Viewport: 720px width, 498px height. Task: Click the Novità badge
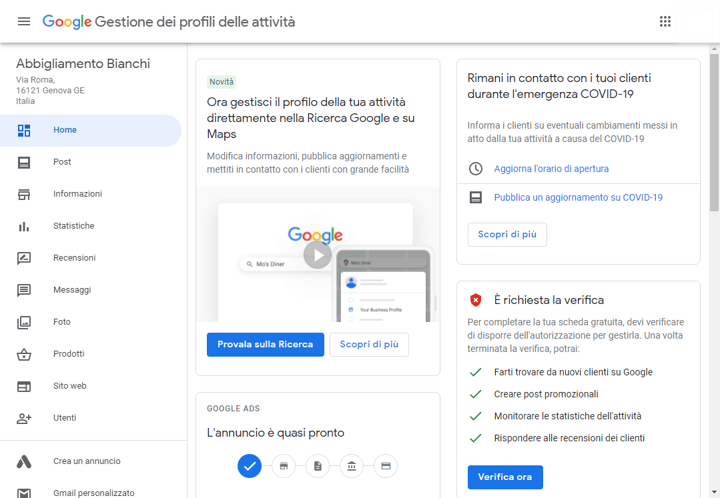(x=221, y=82)
